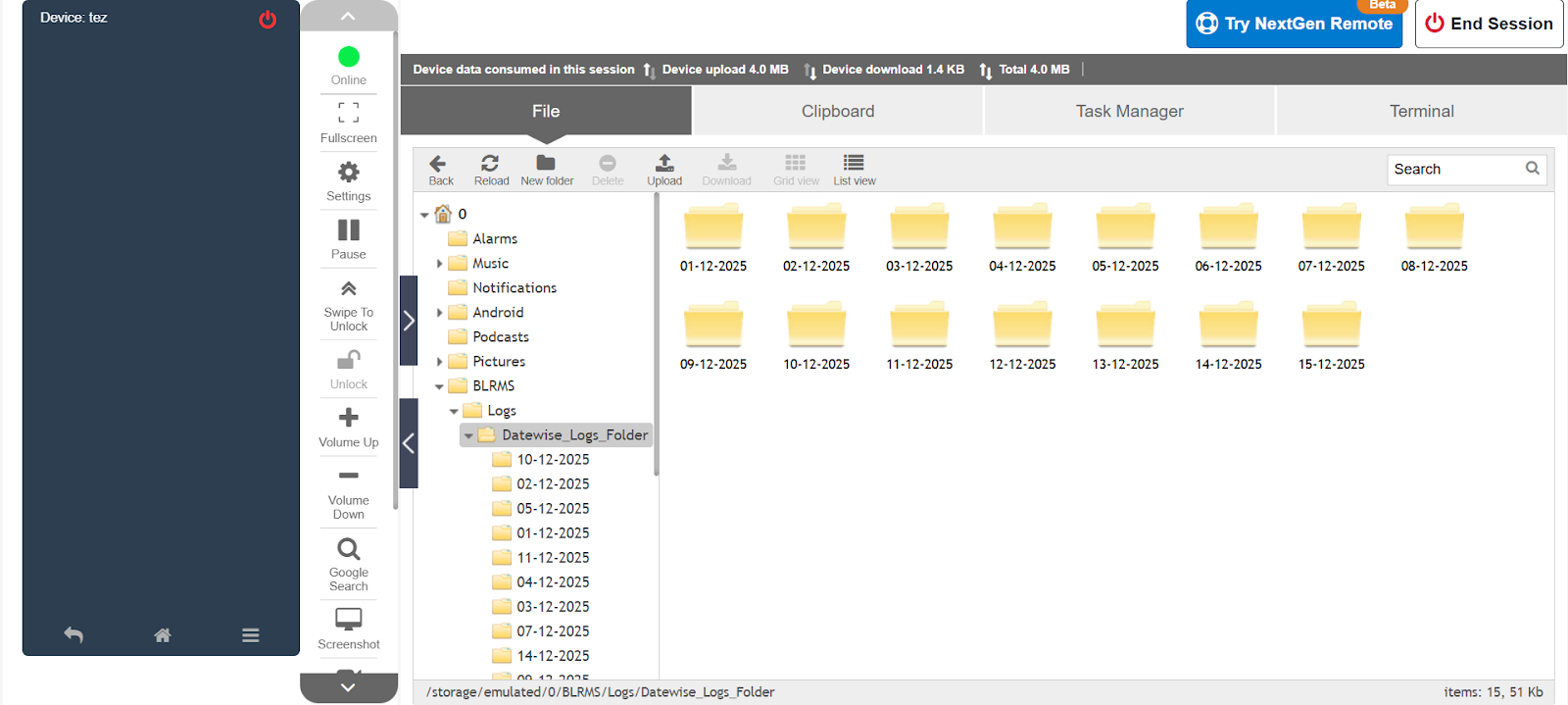Create a New folder via toolbar icon
This screenshot has width=1568, height=705.
(546, 164)
